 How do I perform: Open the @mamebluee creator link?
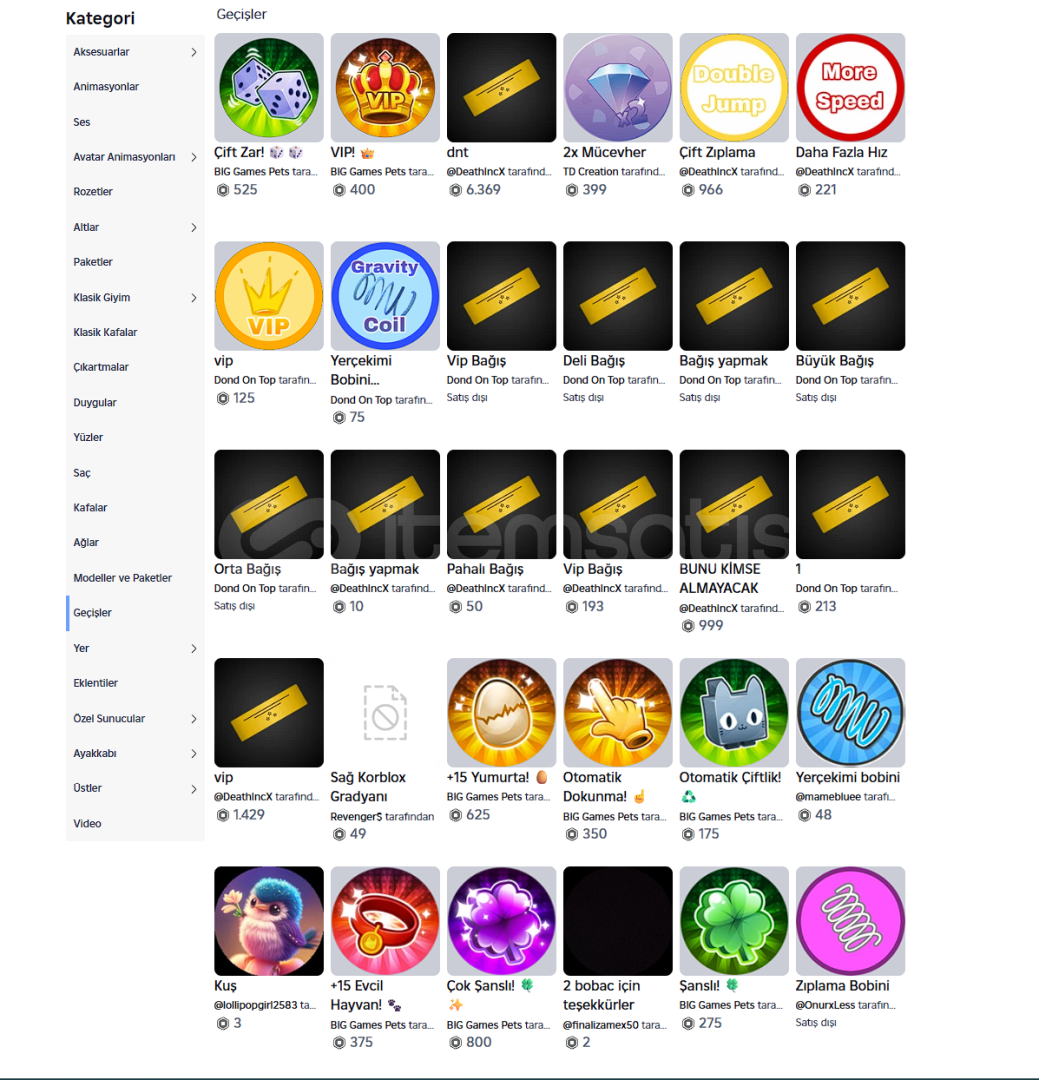pyautogui.click(x=827, y=797)
